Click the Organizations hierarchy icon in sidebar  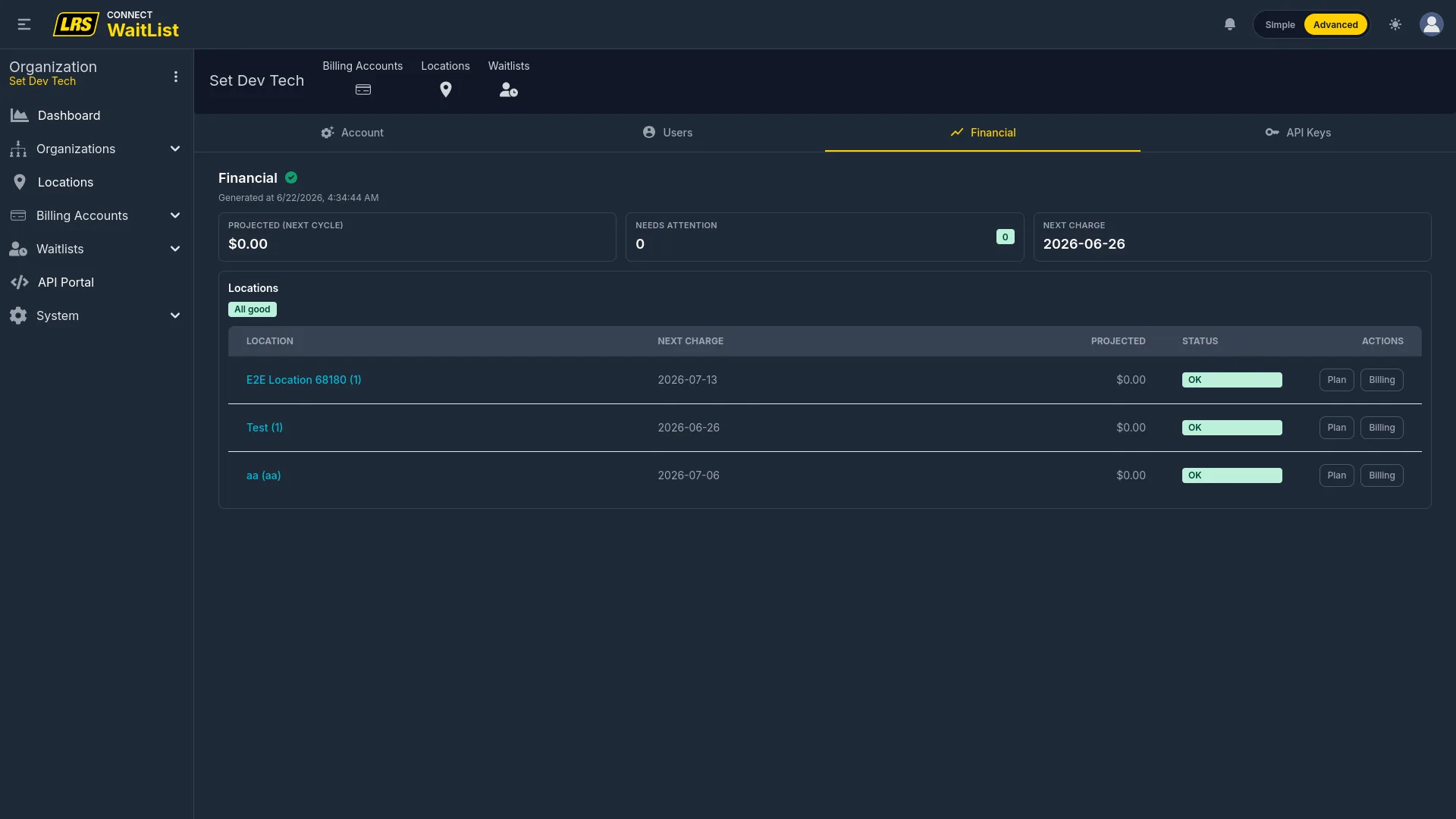(x=18, y=149)
